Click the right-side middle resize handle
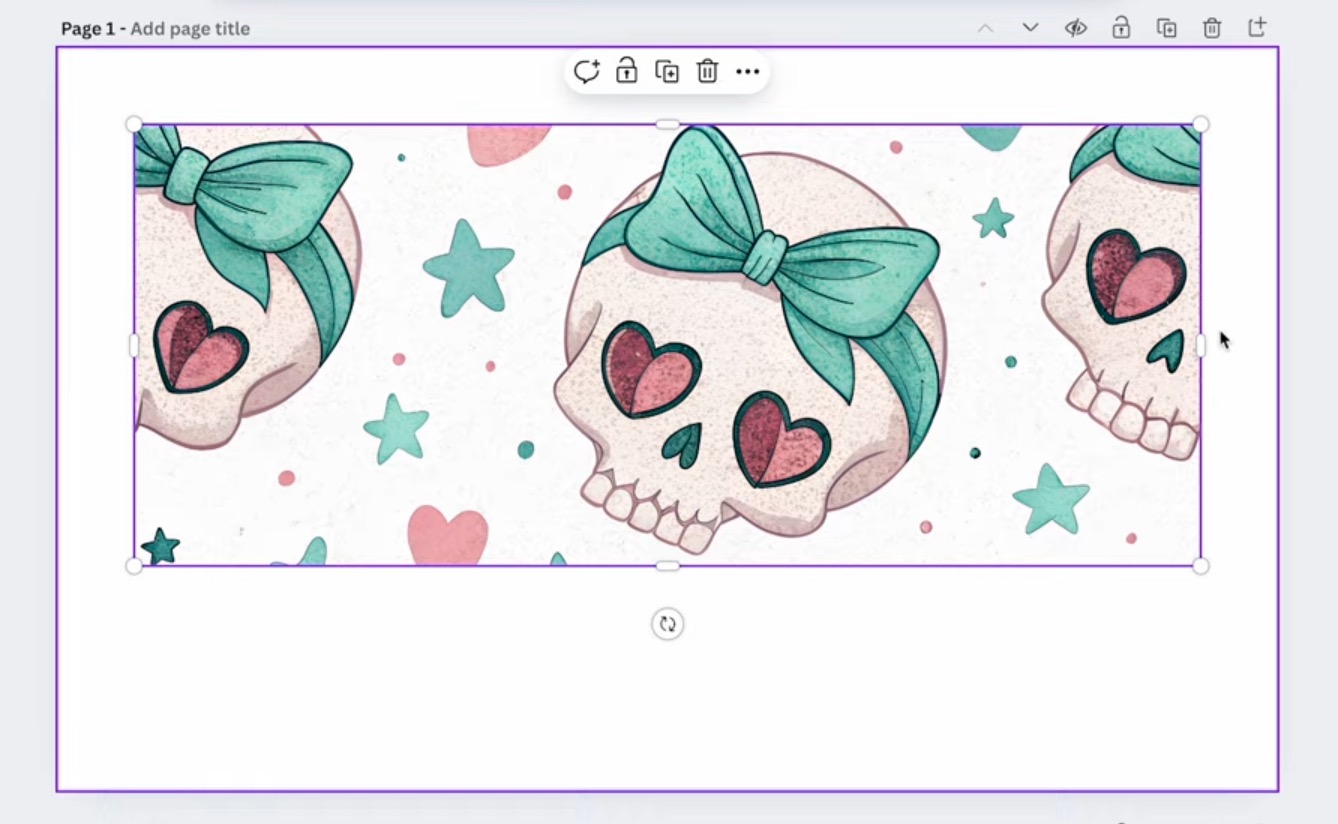The height and width of the screenshot is (824, 1338). [1201, 345]
